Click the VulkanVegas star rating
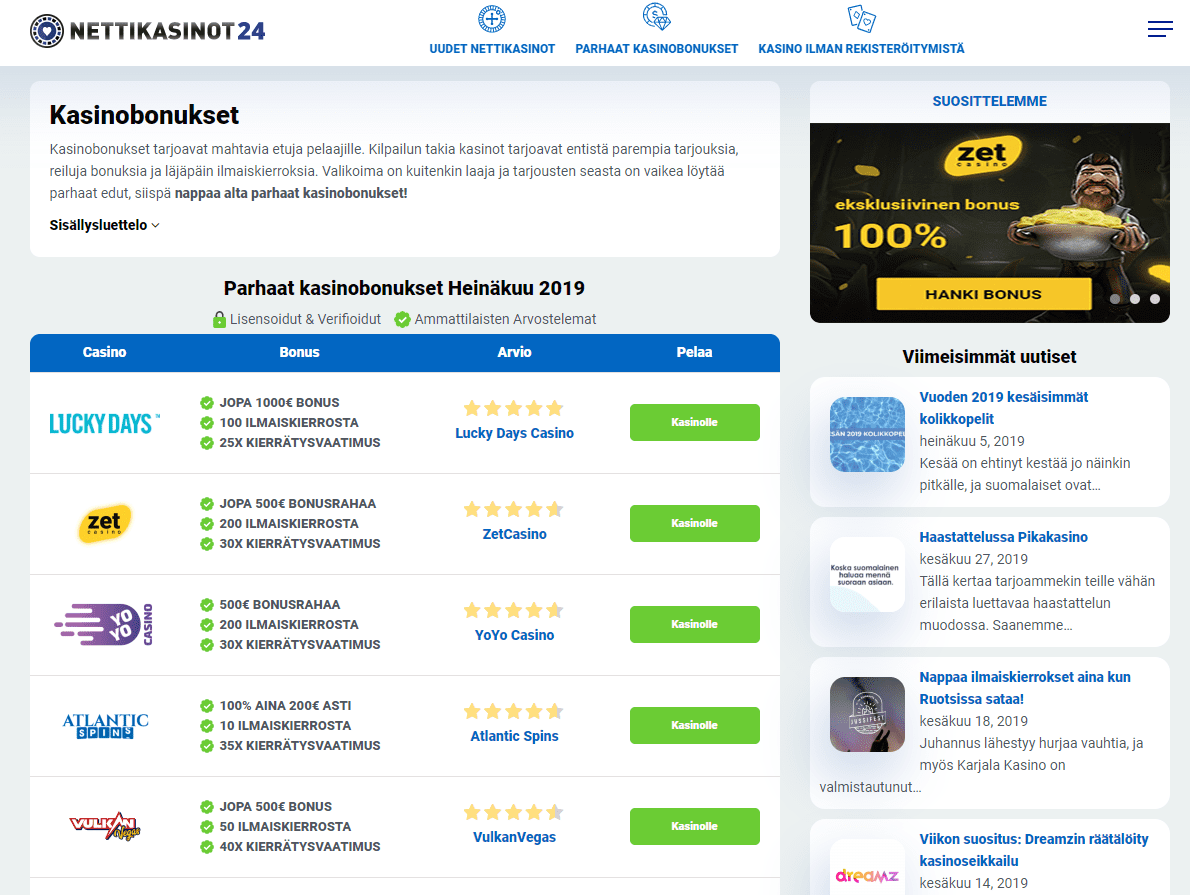The image size is (1190, 895). 514,812
